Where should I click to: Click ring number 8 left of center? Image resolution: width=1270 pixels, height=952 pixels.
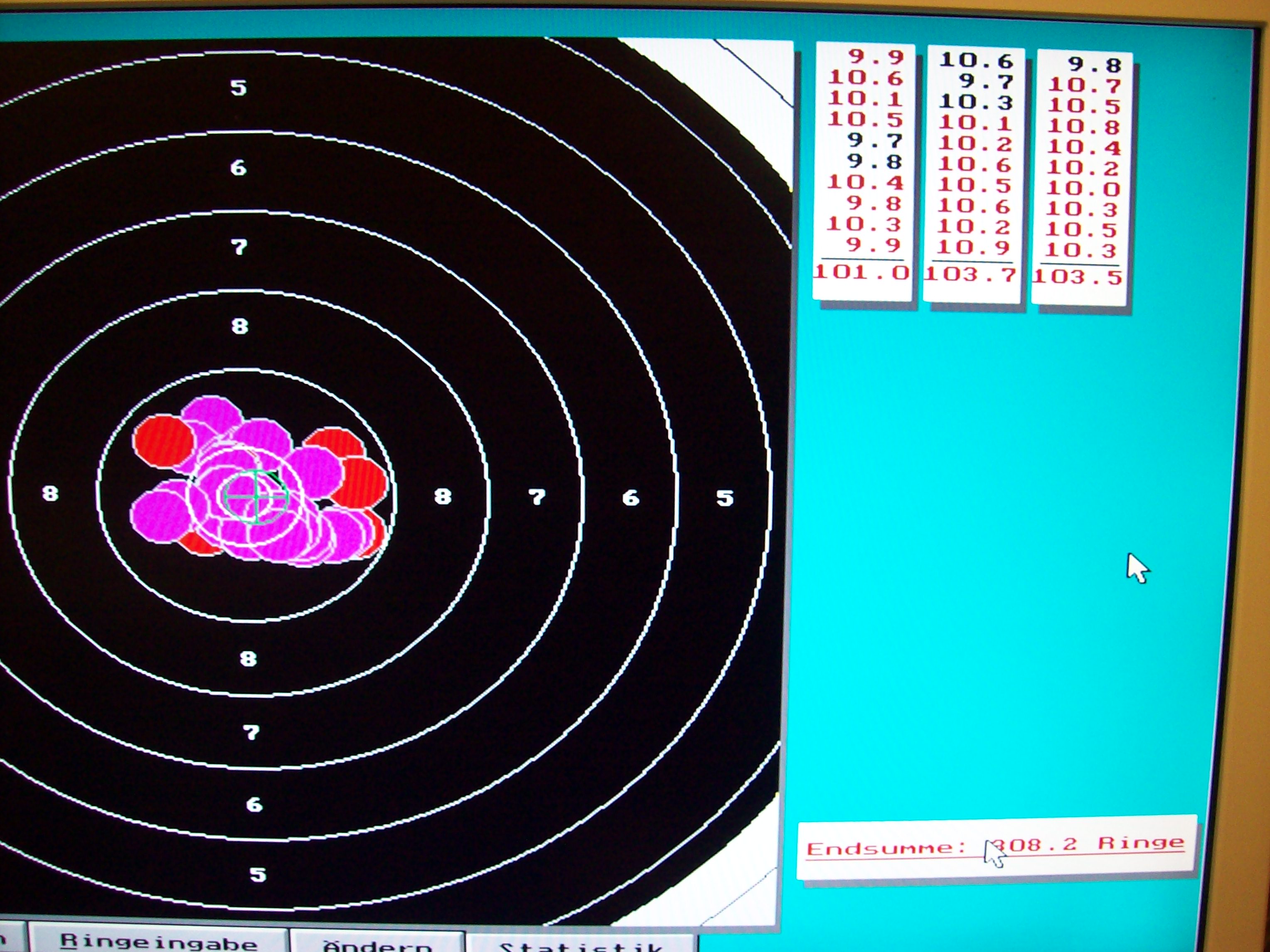[51, 493]
